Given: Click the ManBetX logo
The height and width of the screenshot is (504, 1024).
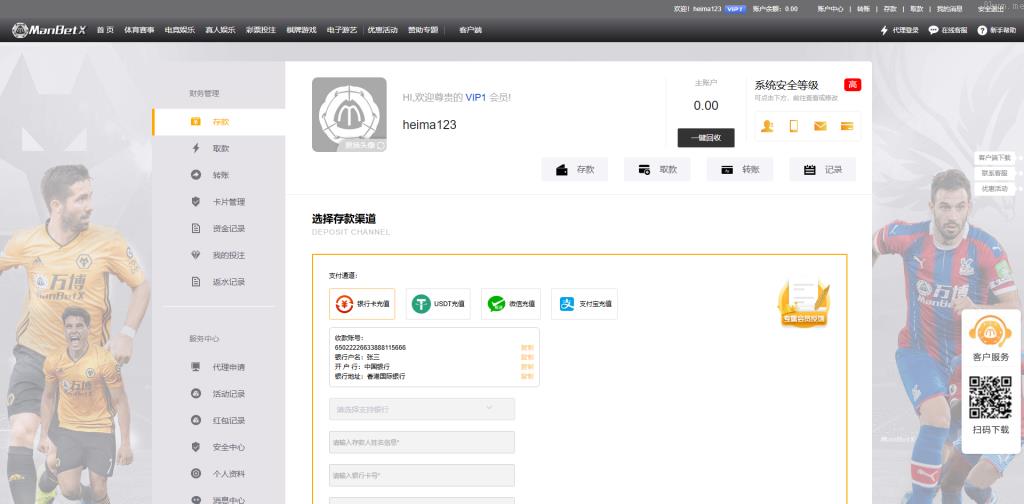Looking at the screenshot, I should (50, 30).
